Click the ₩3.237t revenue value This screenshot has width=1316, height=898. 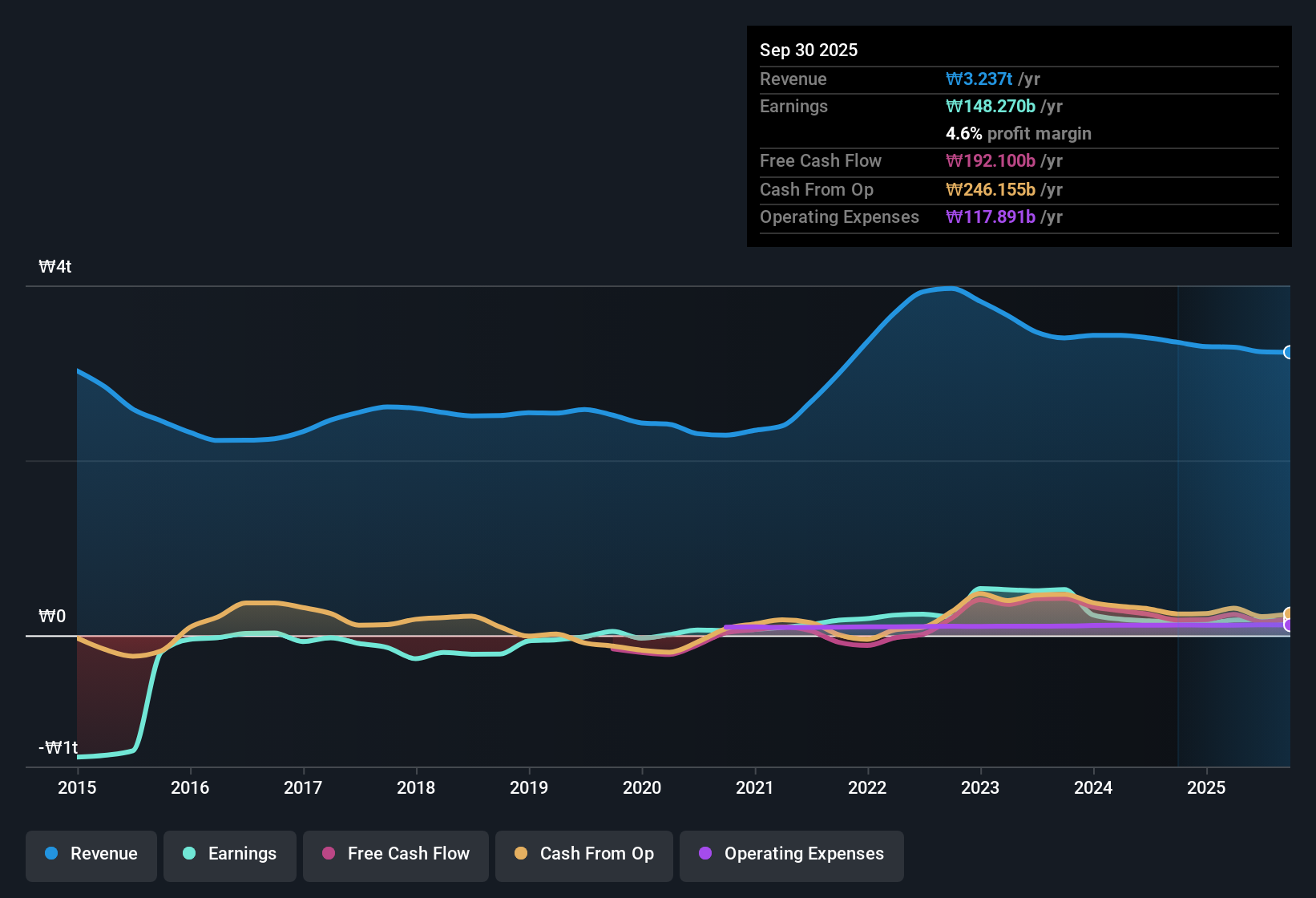(979, 79)
